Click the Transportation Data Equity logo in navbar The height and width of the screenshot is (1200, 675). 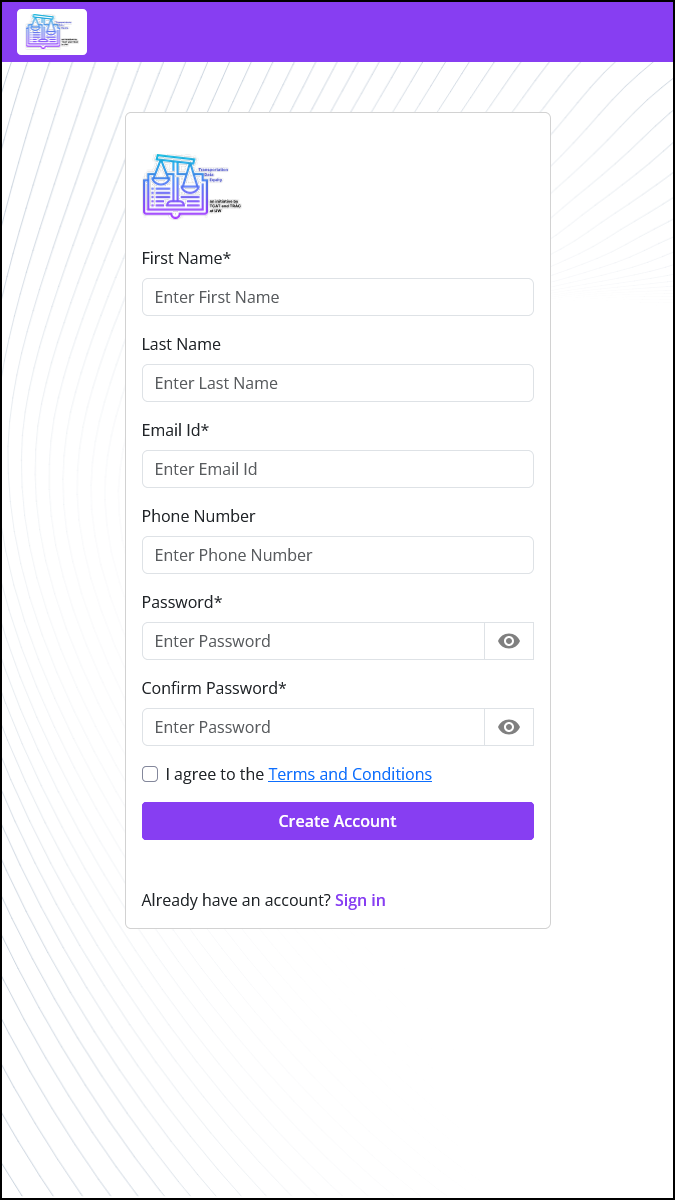coord(51,31)
